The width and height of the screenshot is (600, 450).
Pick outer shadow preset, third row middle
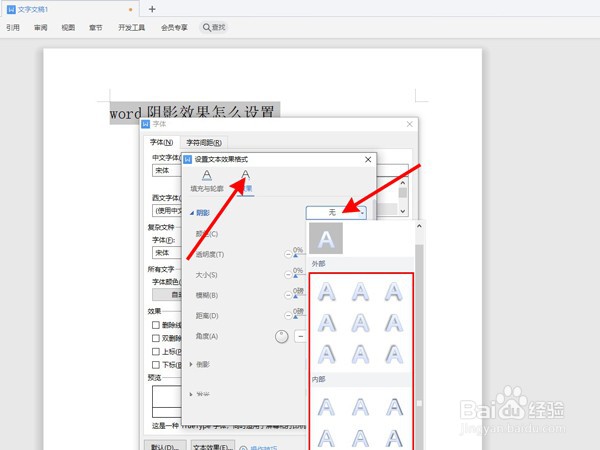360,354
